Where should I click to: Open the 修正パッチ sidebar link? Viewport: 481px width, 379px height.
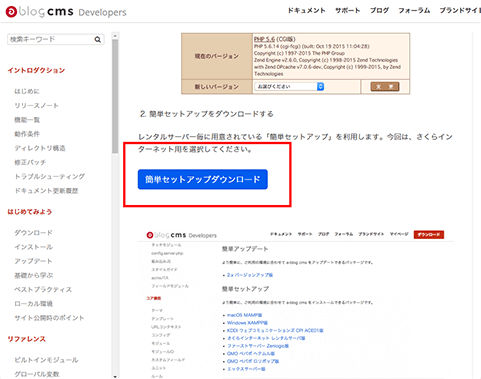tap(30, 162)
